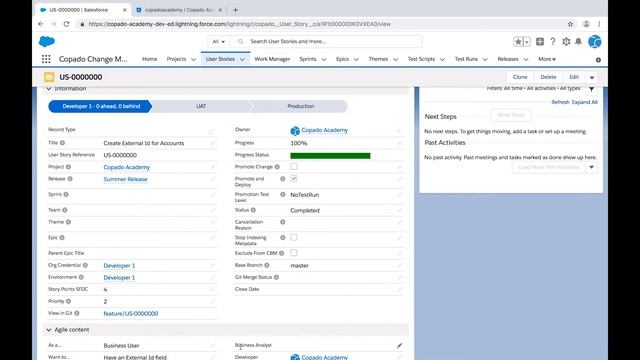Screen dimensions: 640x360
Task: Open the Setup gear icon
Action: tap(566, 41)
